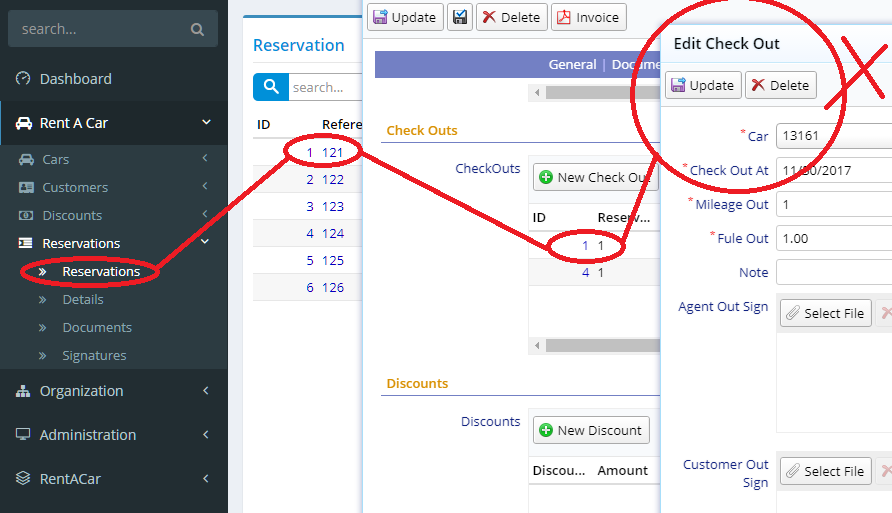Screen dimensions: 892x513
Task: Click the Cars car icon in sidebar
Action: pos(26,159)
